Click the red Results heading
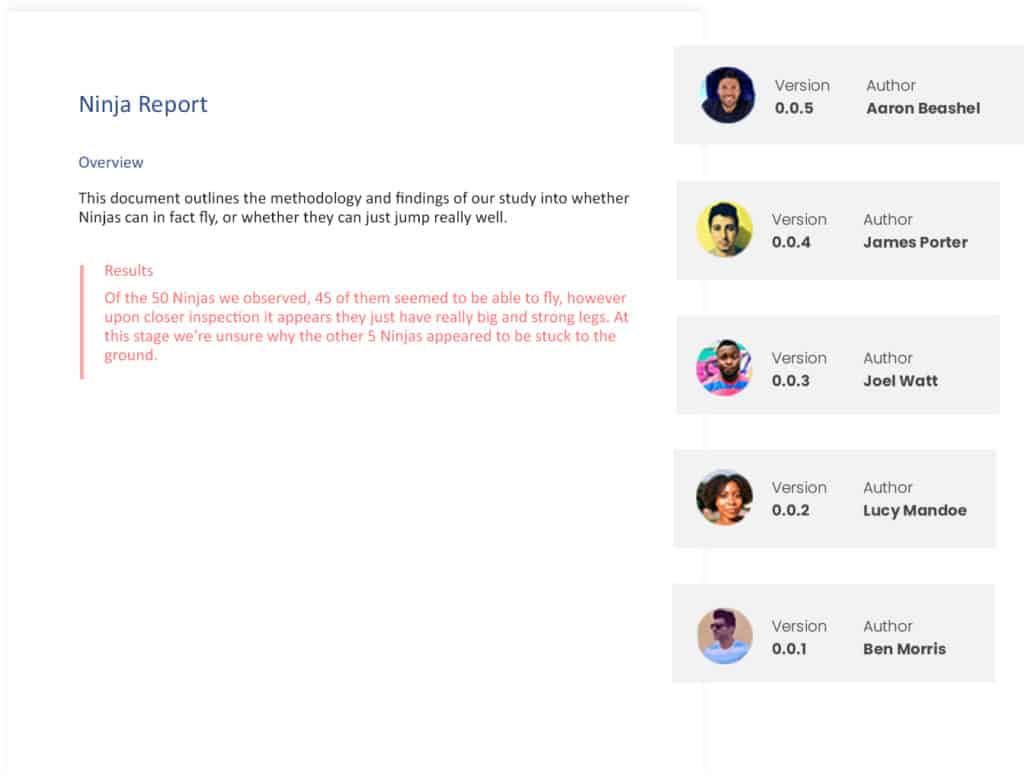1024x783 pixels. tap(129, 271)
